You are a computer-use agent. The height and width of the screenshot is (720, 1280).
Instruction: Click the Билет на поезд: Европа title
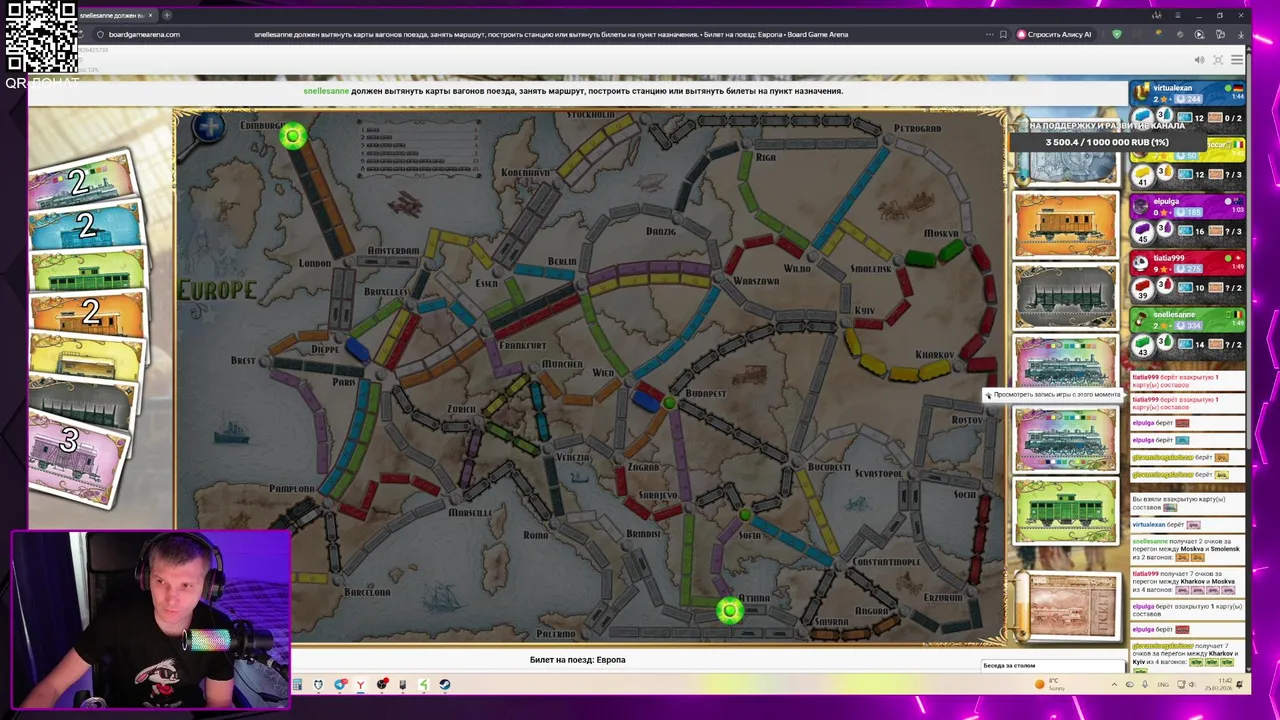pos(577,660)
